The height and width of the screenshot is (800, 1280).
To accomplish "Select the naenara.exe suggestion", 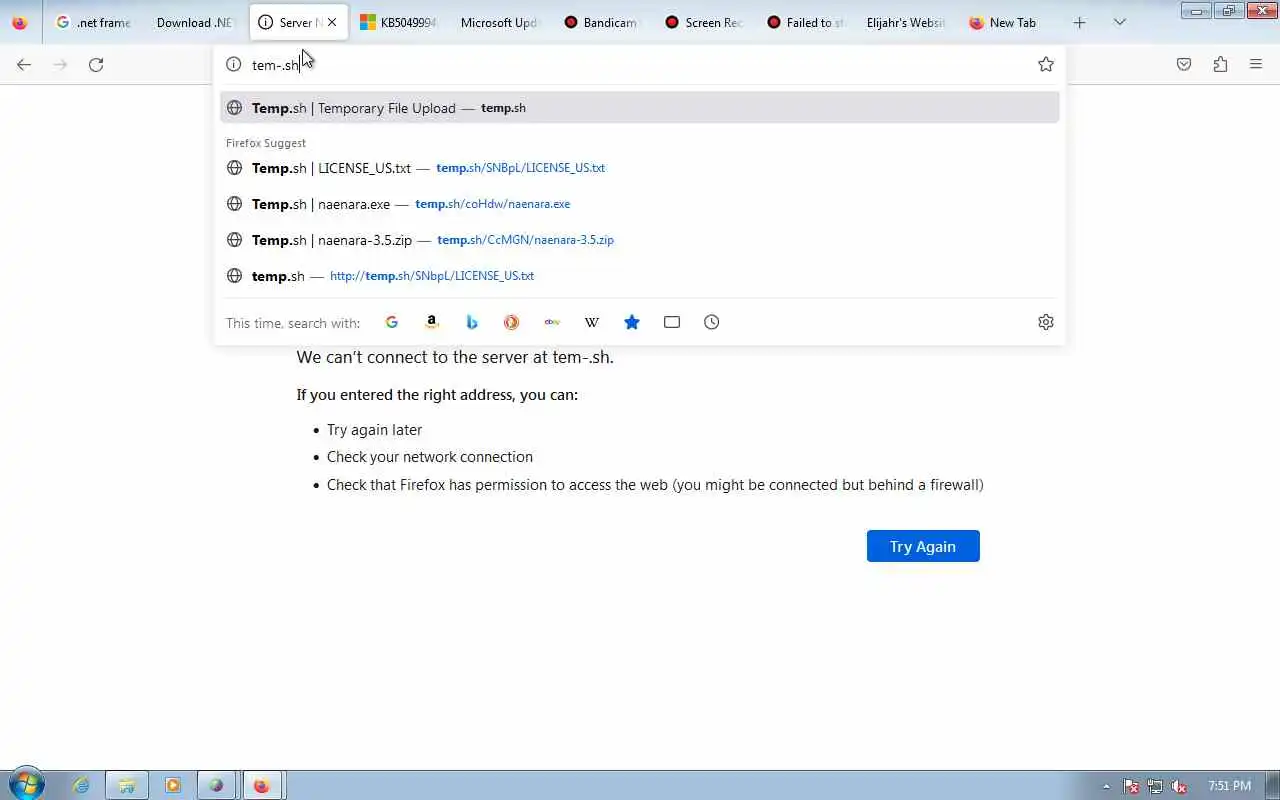I will pos(640,204).
